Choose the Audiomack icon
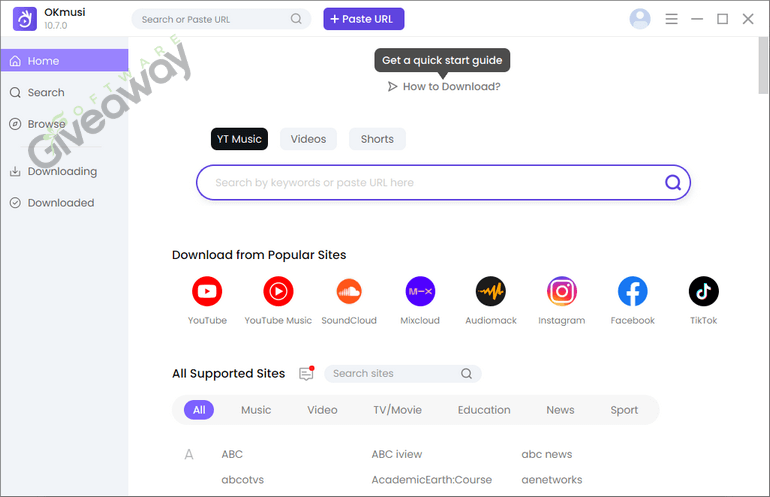Screen dimensions: 770x497 [x=490, y=292]
